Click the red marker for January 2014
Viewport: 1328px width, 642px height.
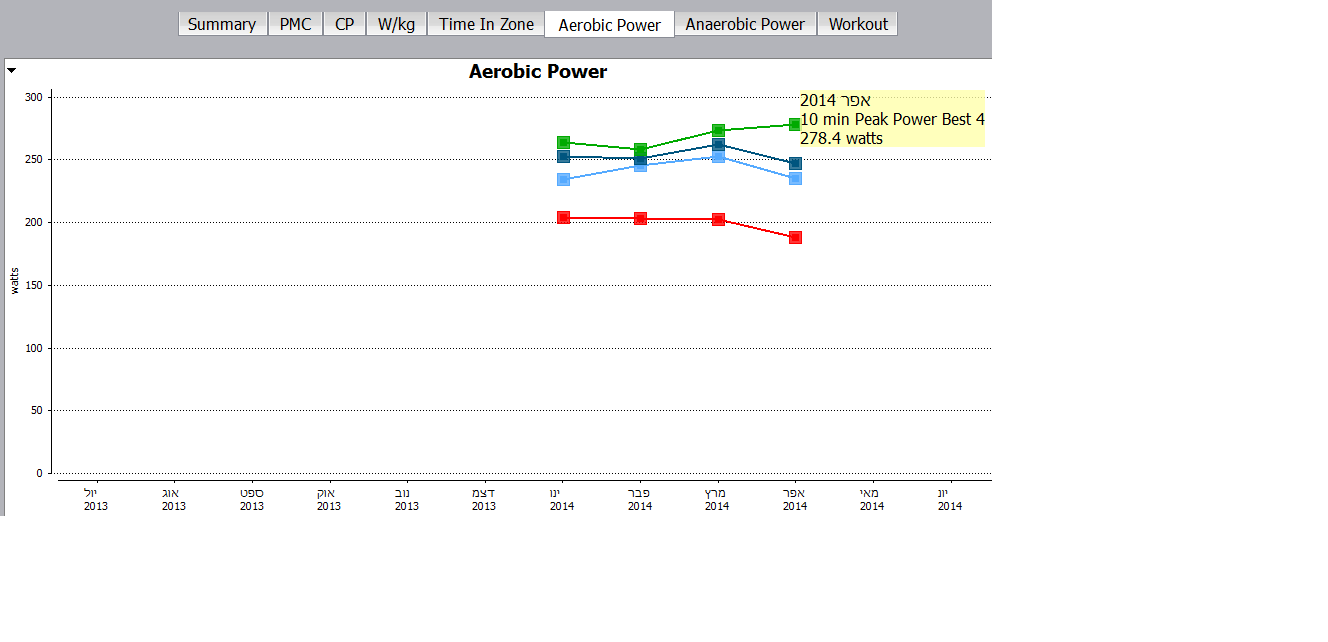click(563, 217)
